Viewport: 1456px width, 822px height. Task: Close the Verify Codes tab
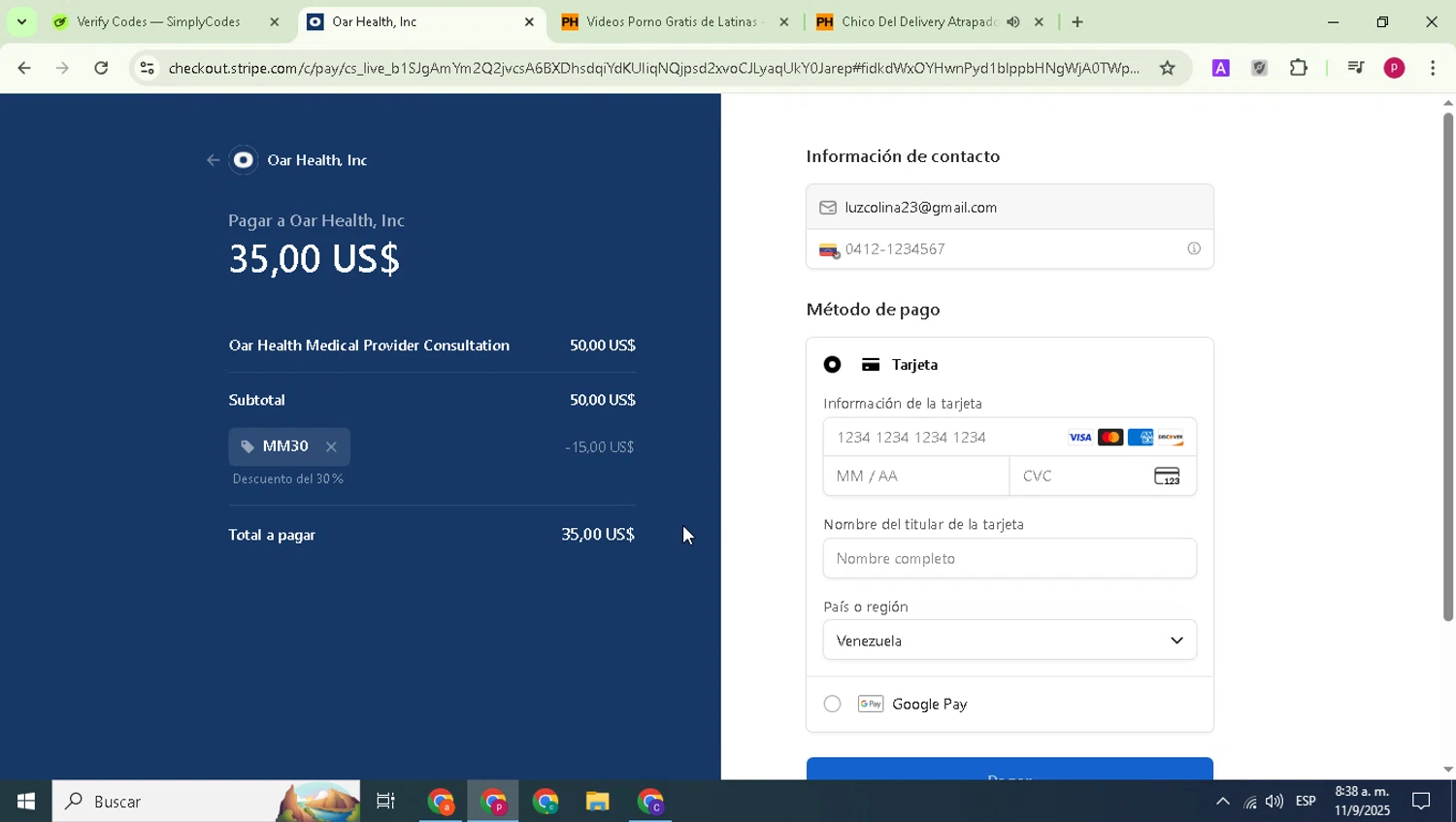click(274, 21)
